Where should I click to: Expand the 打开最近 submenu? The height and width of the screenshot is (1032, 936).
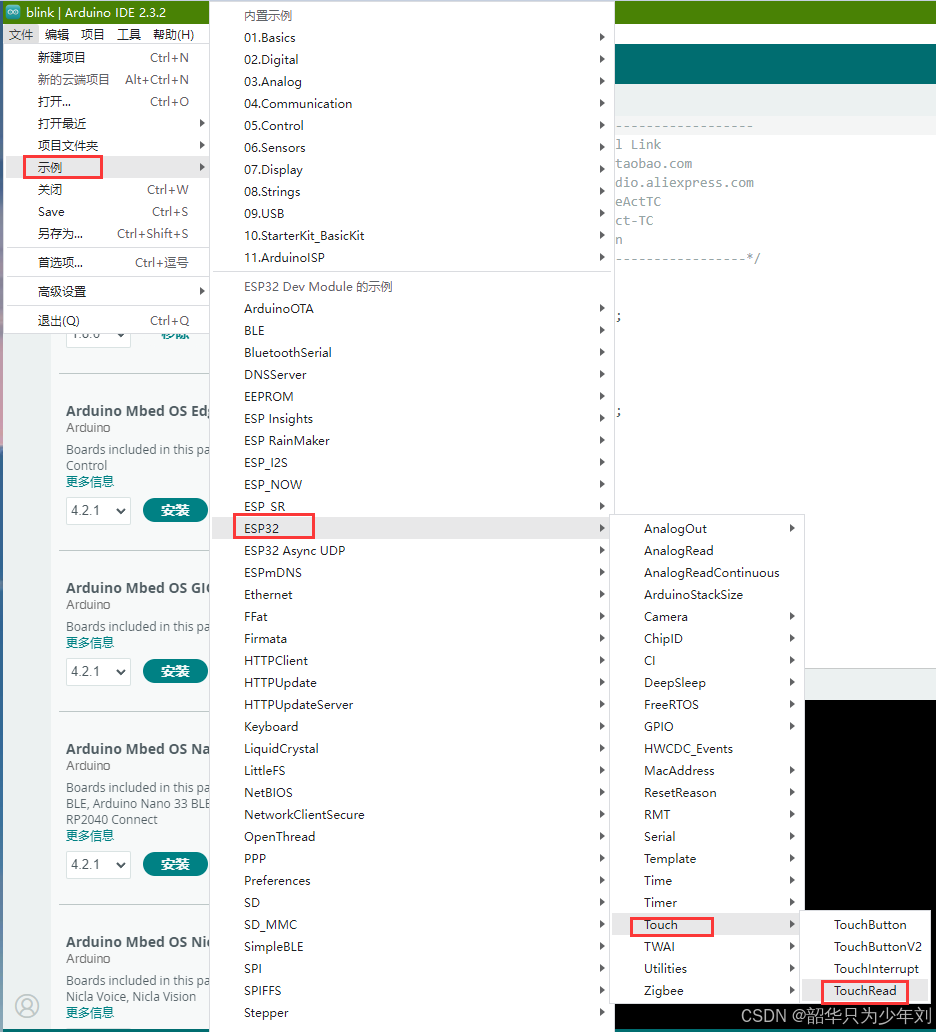(x=107, y=124)
